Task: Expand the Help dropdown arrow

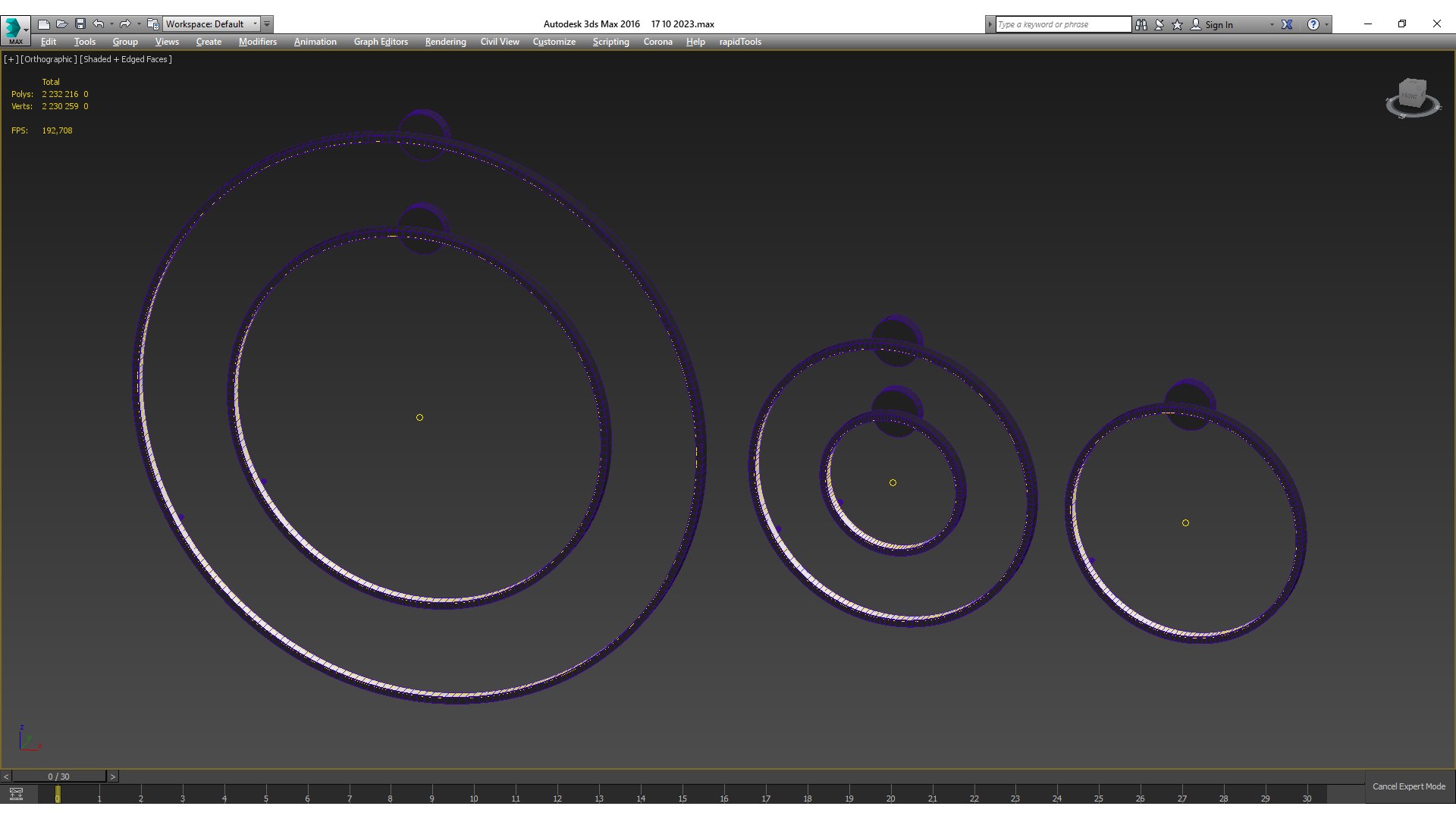Action: tap(1326, 24)
